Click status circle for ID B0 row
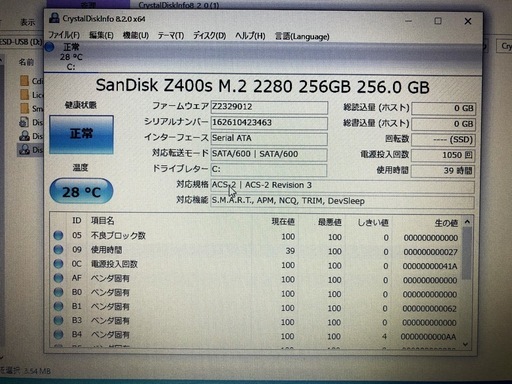The image size is (512, 384). pyautogui.click(x=58, y=292)
